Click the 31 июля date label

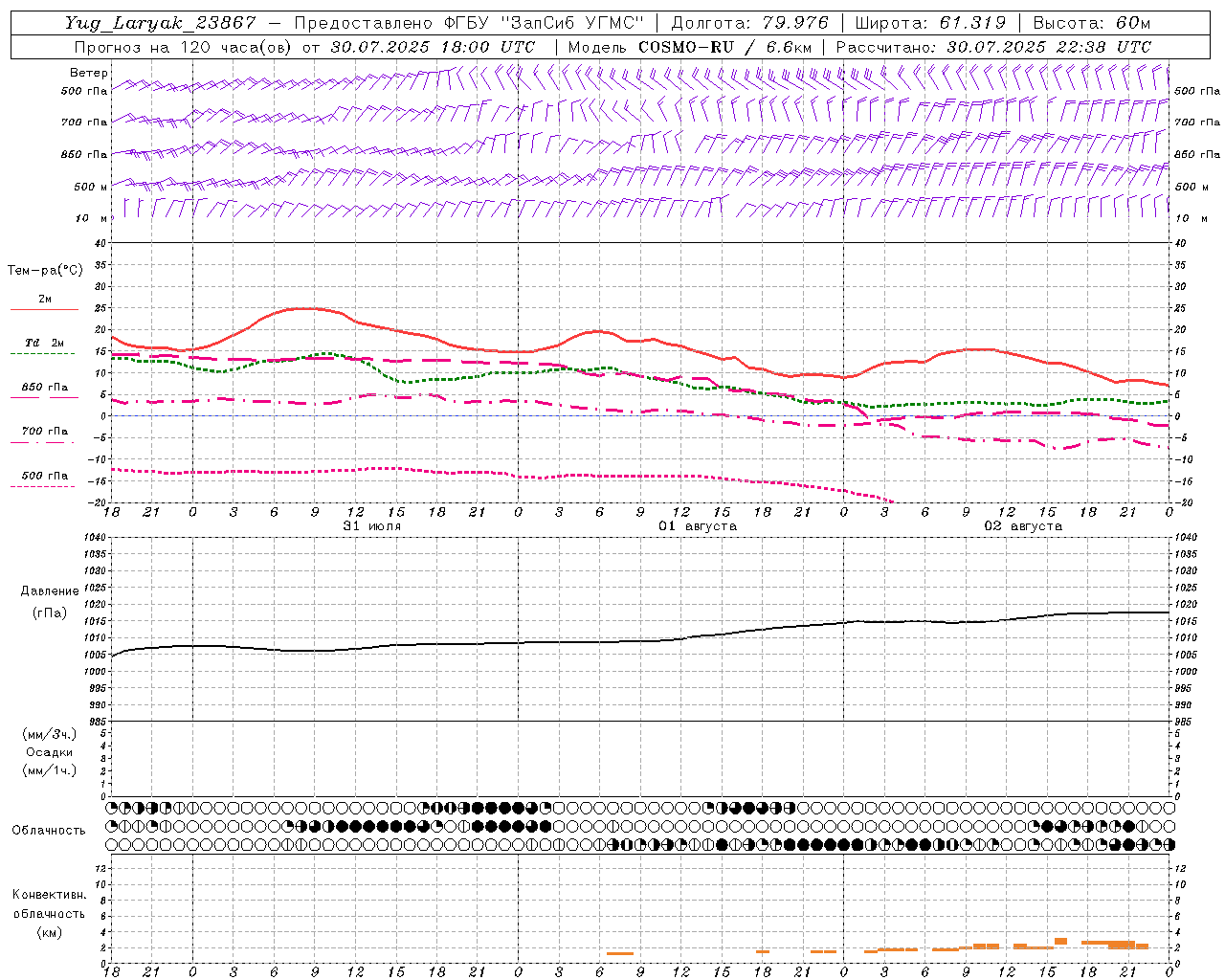pos(372,526)
